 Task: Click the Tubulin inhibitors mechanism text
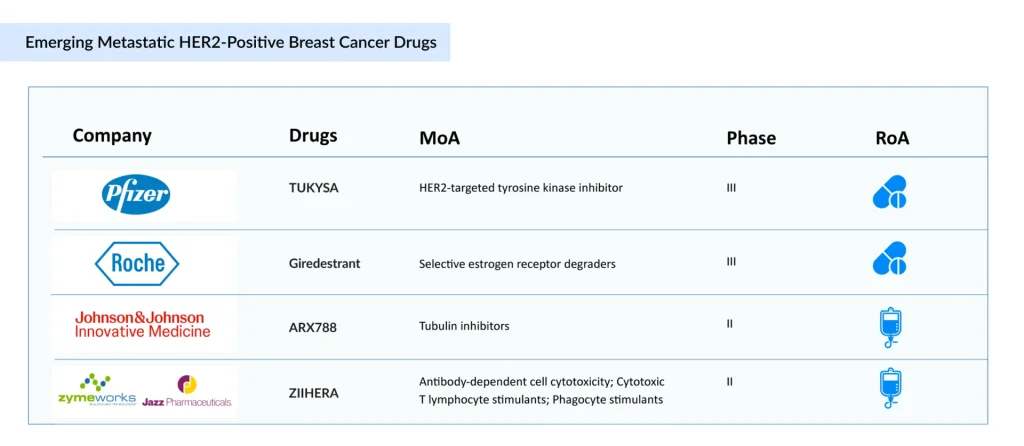tap(465, 325)
